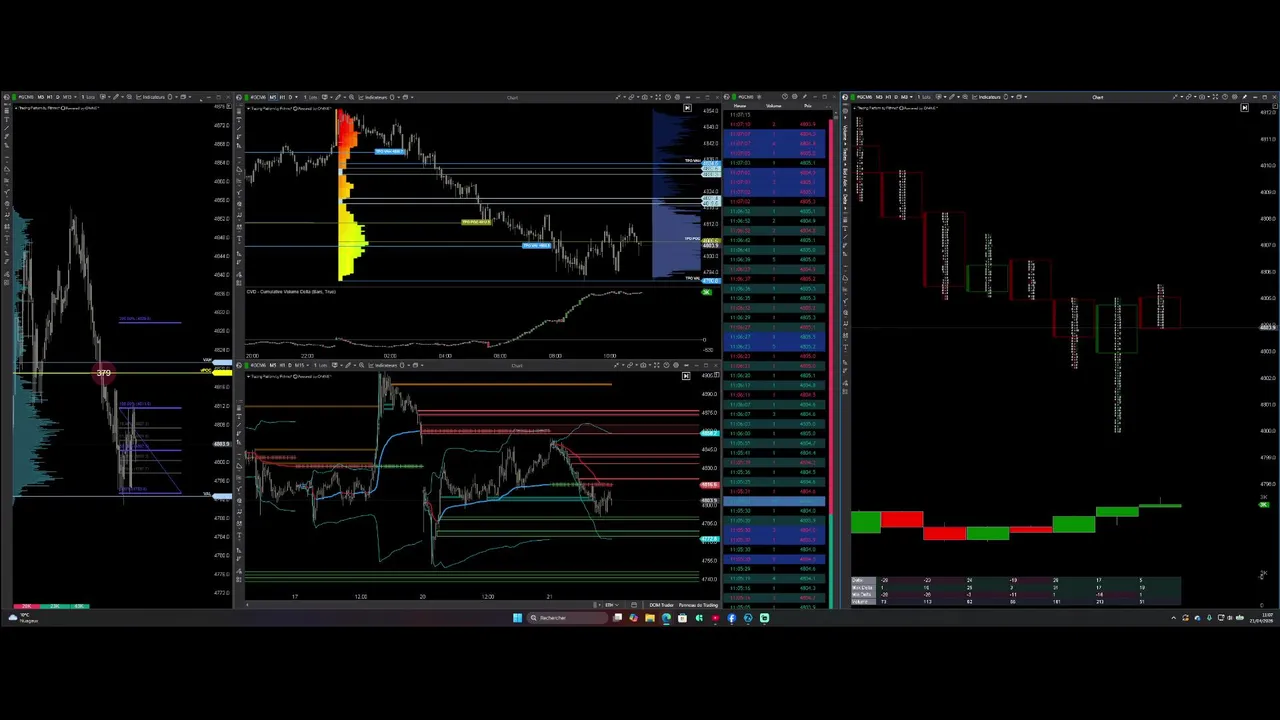
Task: Open chart type dropdown in left chart
Action: pos(103,97)
